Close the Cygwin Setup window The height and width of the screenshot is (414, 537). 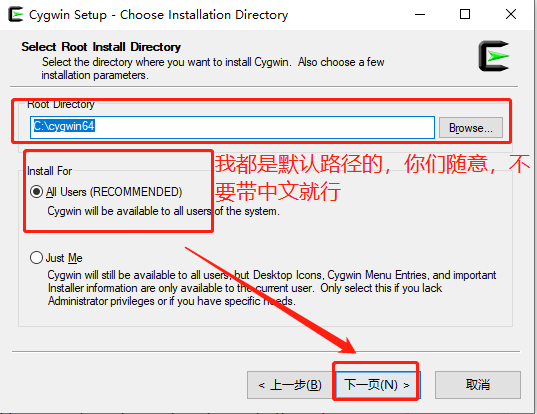pos(511,14)
